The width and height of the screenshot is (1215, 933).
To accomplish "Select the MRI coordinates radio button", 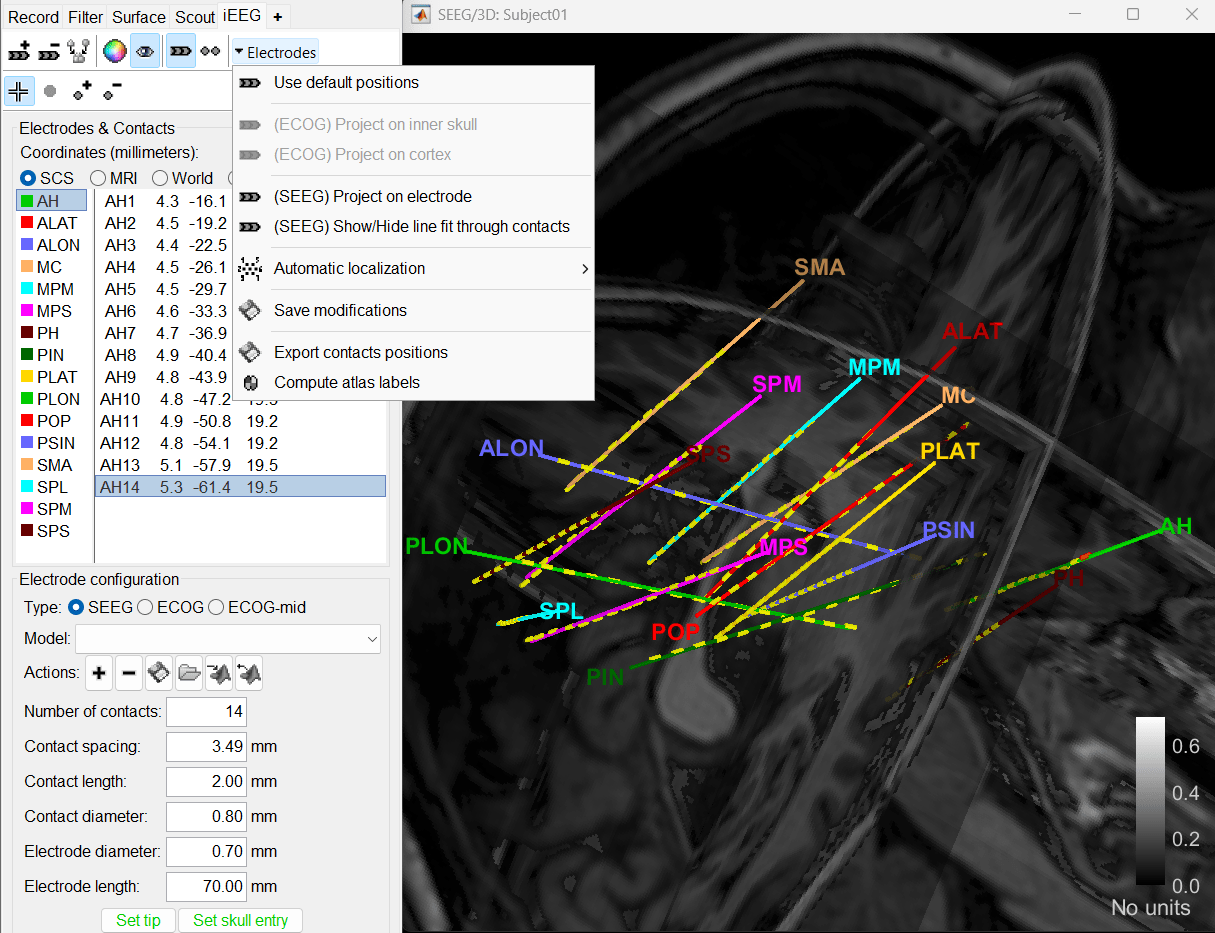I will [99, 178].
